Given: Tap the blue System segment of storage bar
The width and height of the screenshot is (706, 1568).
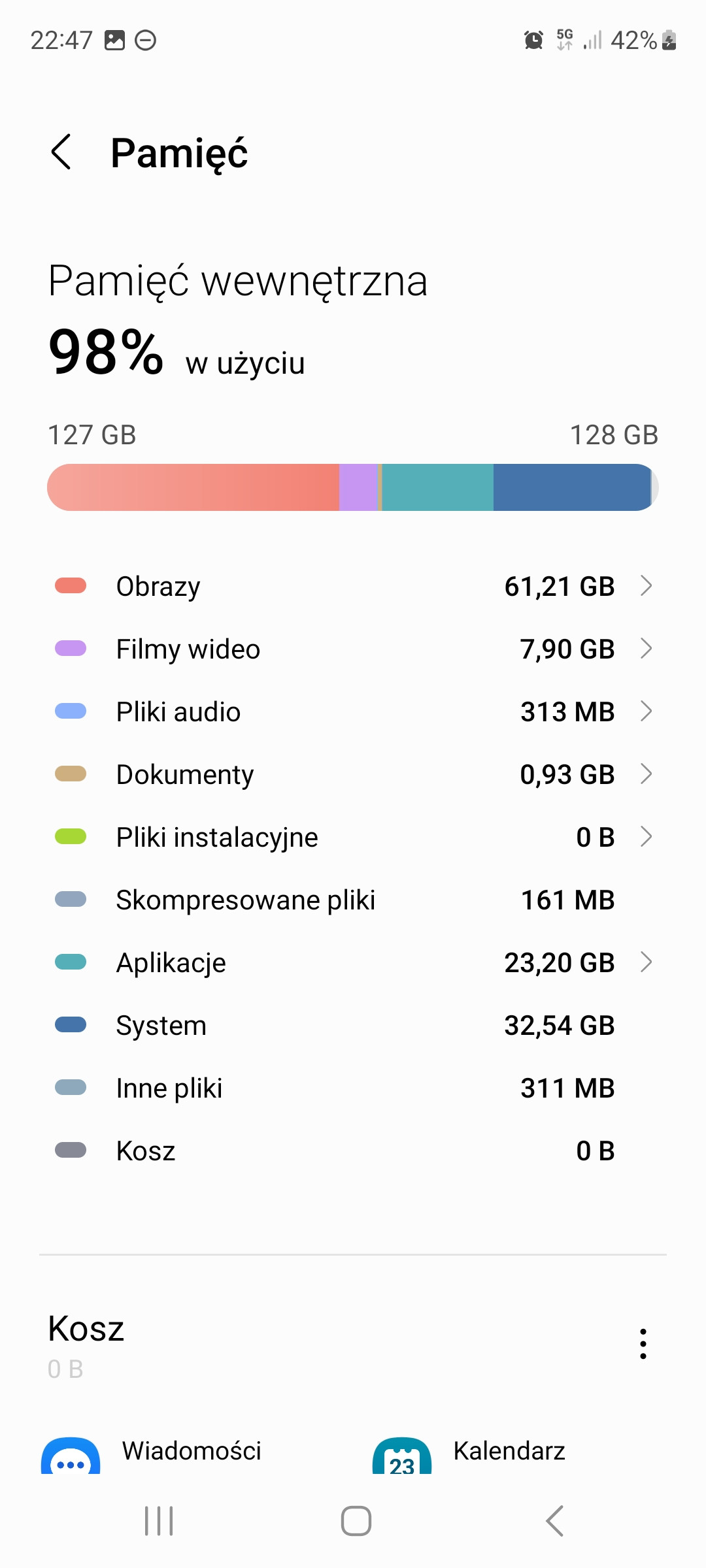Looking at the screenshot, I should 571,487.
